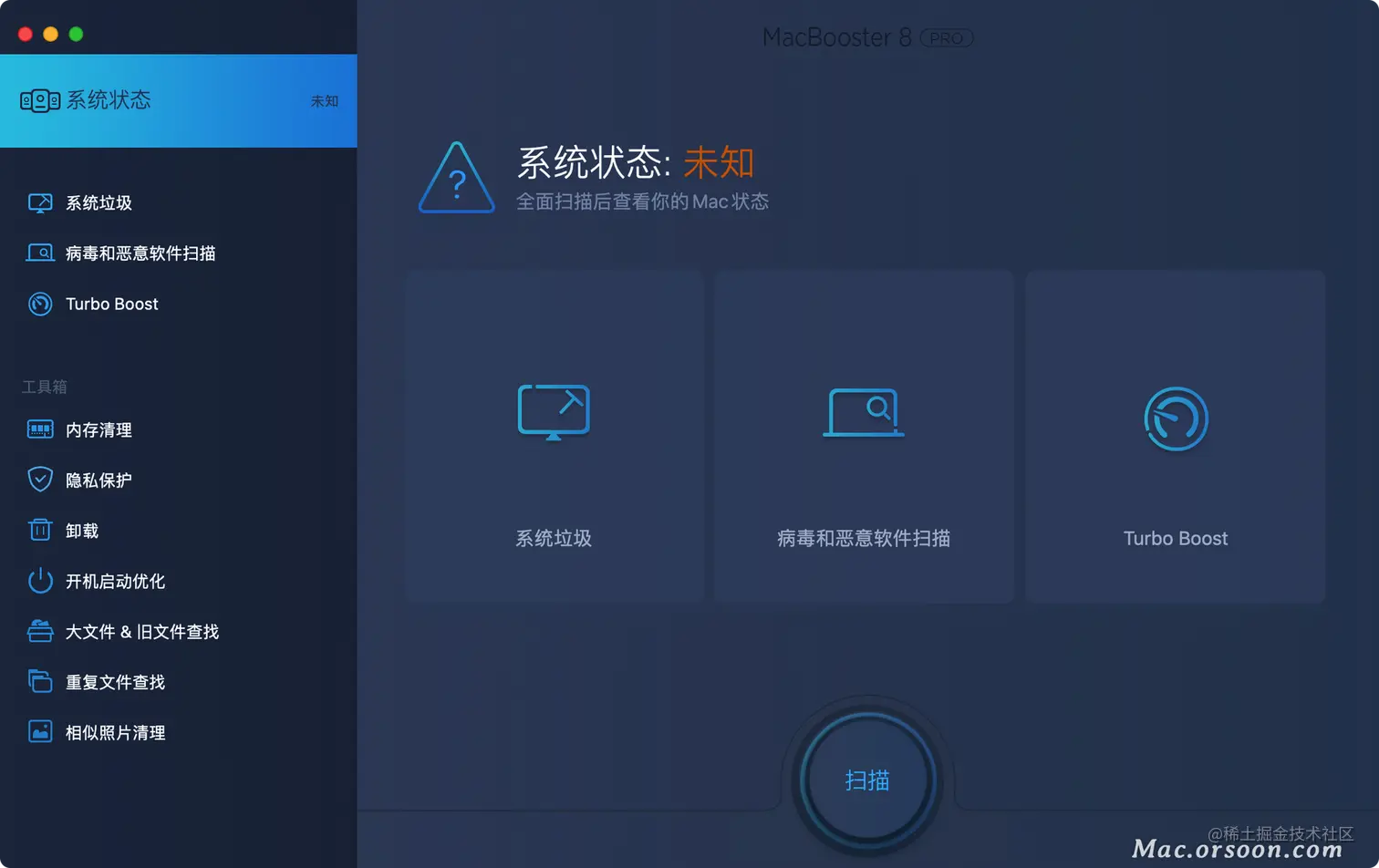Click the large virus scan laptop icon in card

pos(864,413)
